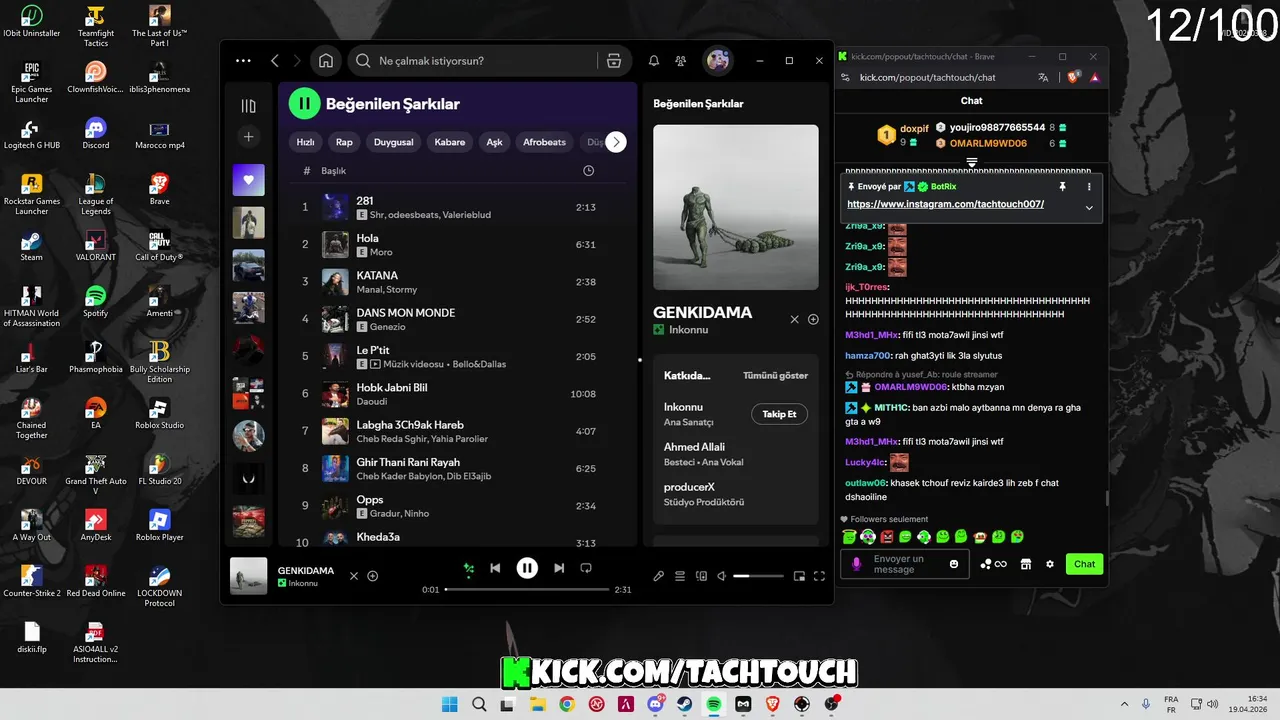Show more filter chips with arrow
The width and height of the screenshot is (1280, 720).
coord(616,142)
